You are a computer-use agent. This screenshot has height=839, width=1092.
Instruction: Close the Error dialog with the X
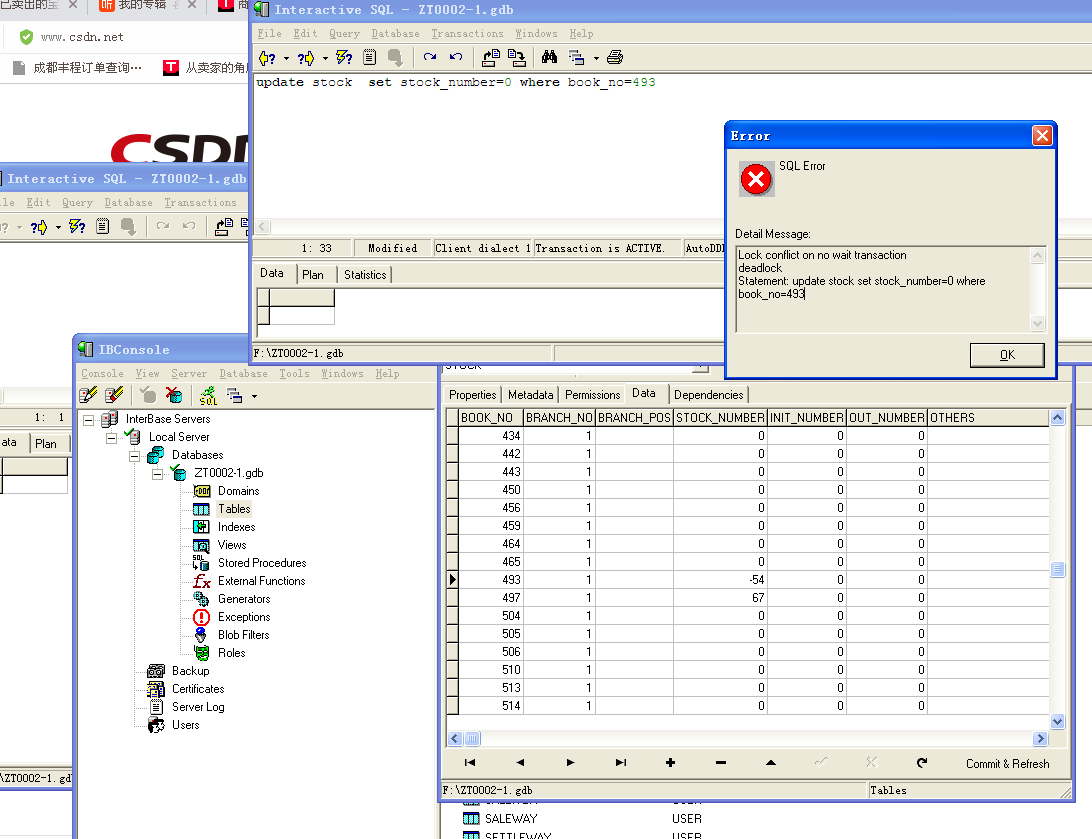[1042, 135]
